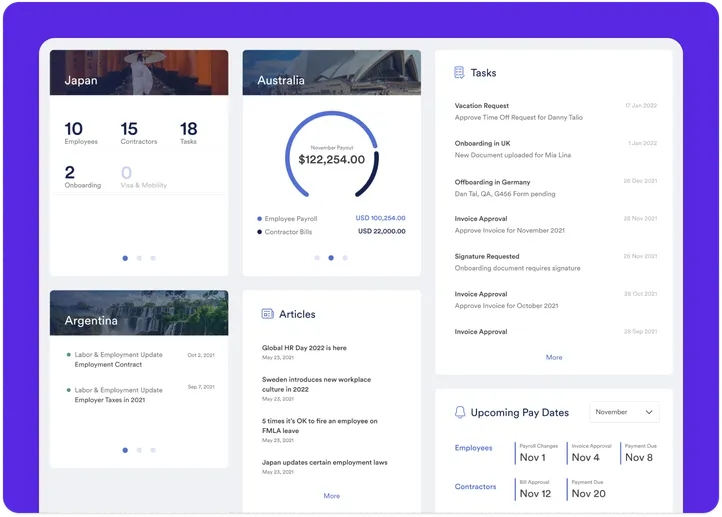Open Sweden new workplace culture article
This screenshot has width=722, height=517.
point(317,389)
